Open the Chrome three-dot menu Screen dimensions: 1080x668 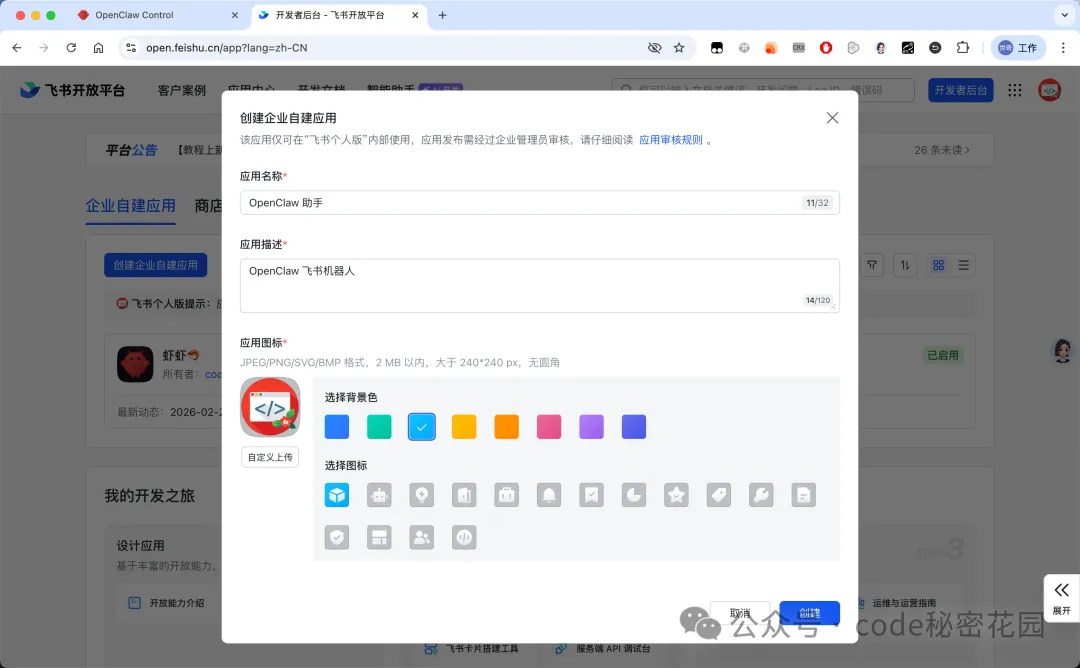click(x=1063, y=48)
